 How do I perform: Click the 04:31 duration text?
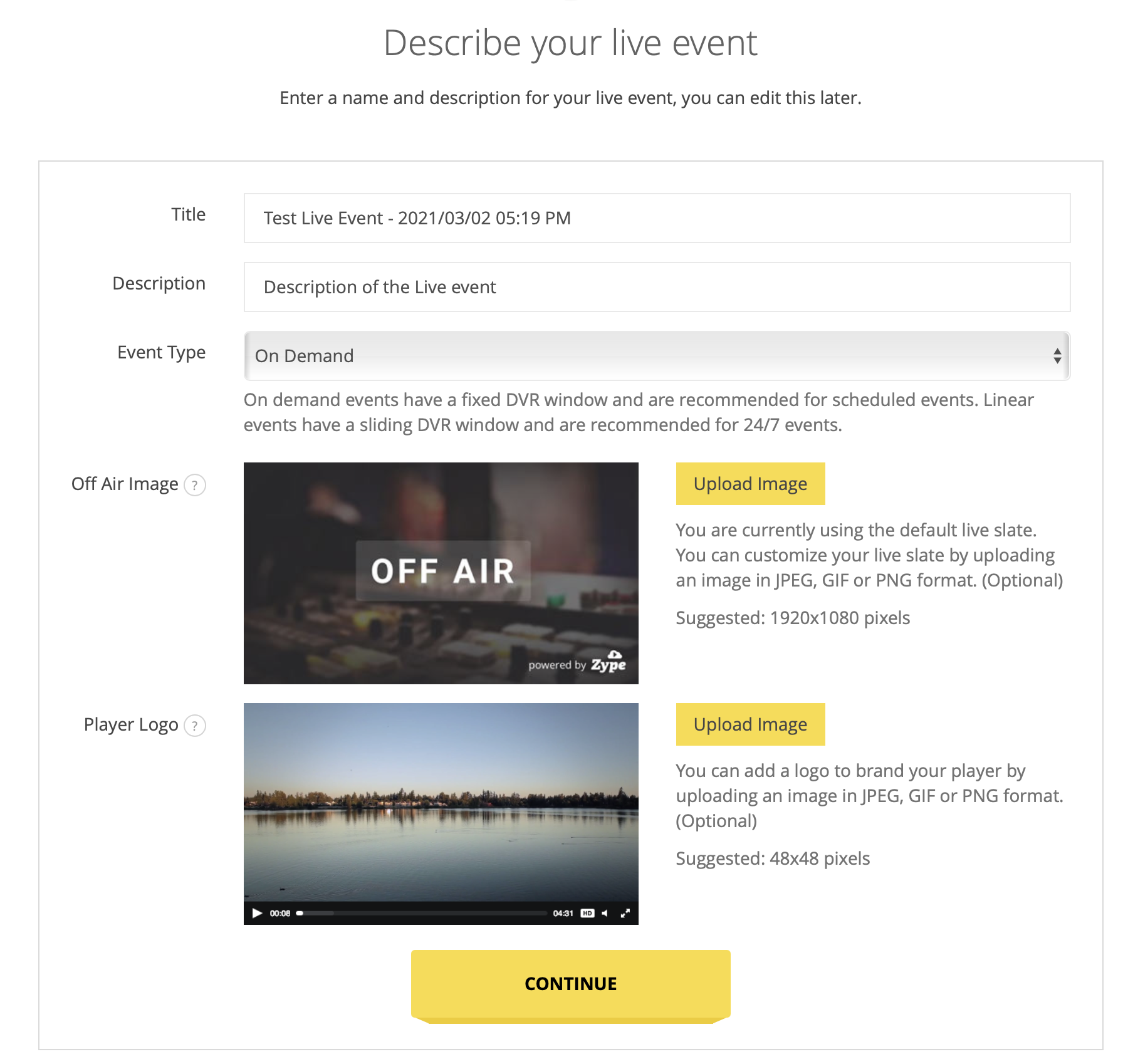coord(563,913)
